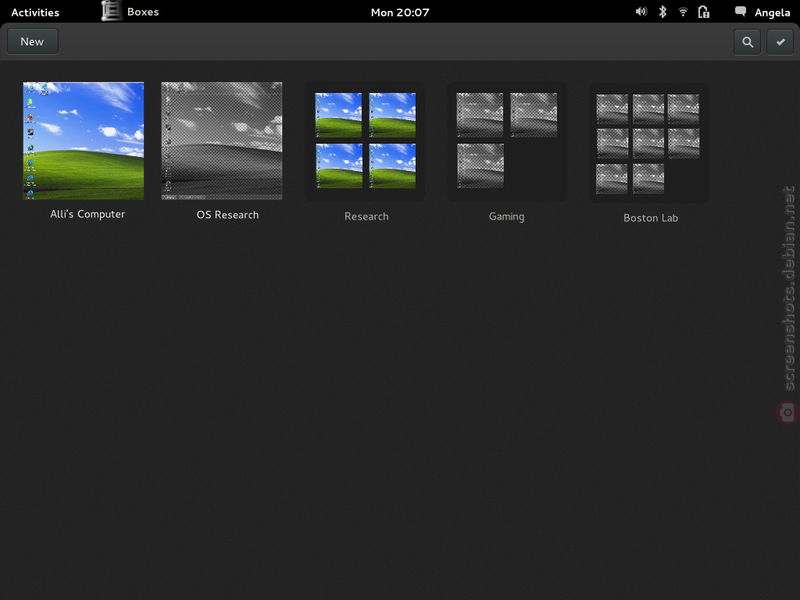Image resolution: width=800 pixels, height=600 pixels.
Task: Select the "Research" label under four-tile folder
Action: pyautogui.click(x=366, y=216)
